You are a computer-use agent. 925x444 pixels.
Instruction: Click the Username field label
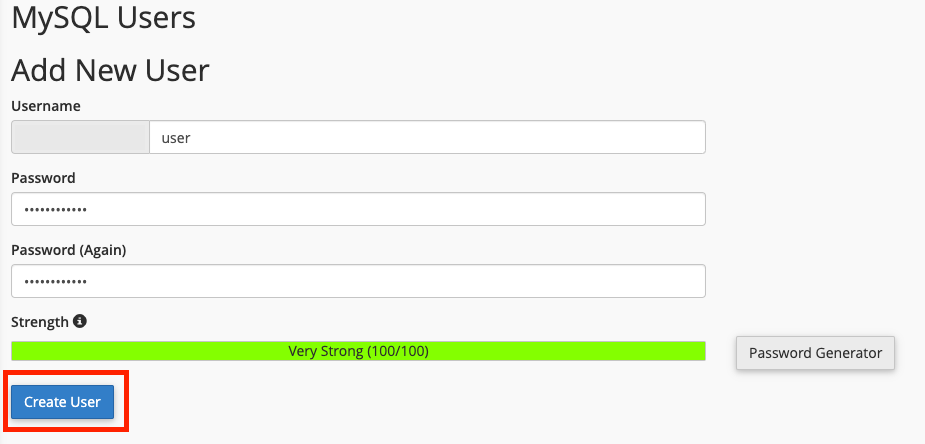[x=46, y=106]
